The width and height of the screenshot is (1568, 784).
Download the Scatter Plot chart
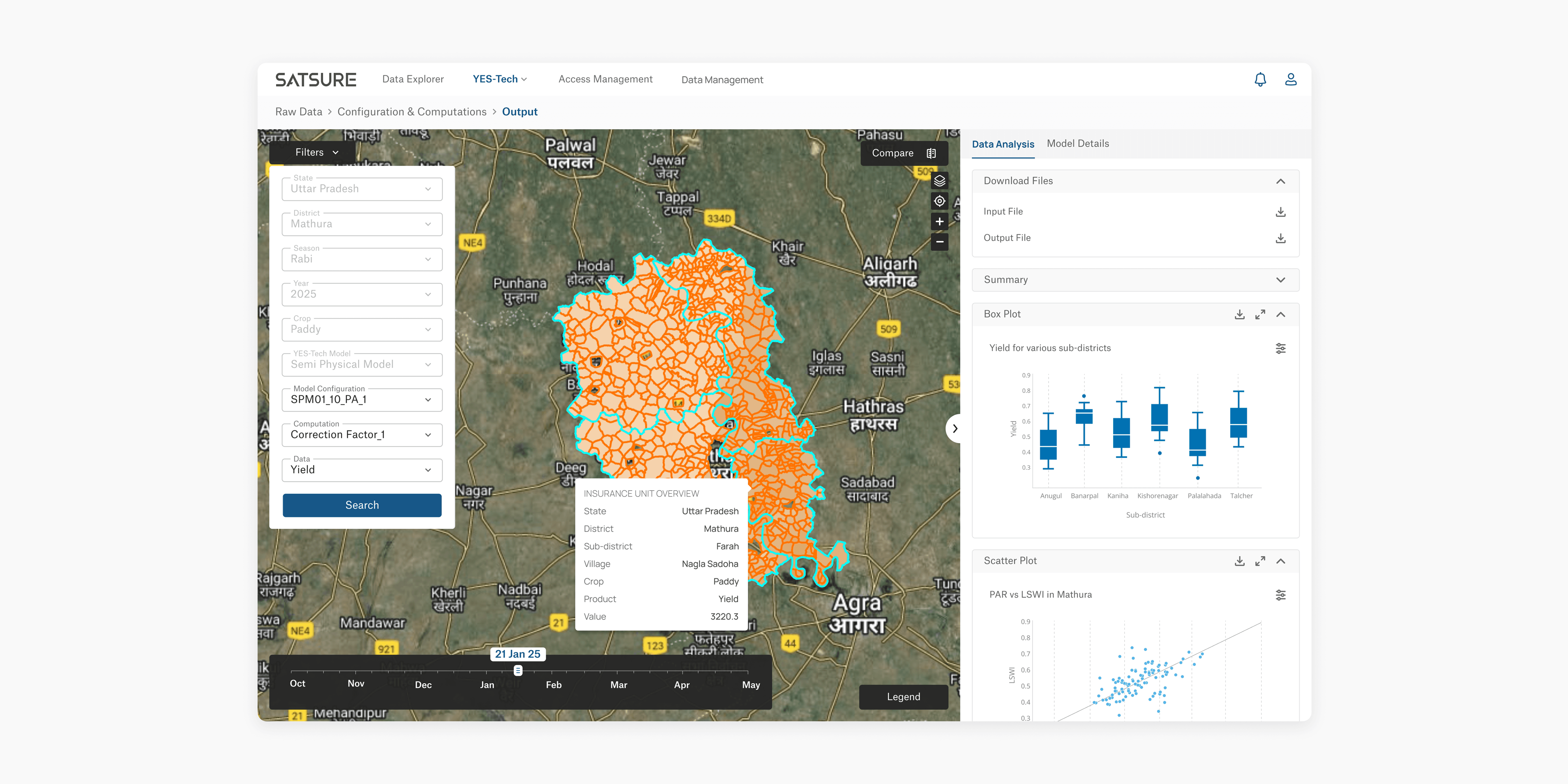pyautogui.click(x=1239, y=561)
